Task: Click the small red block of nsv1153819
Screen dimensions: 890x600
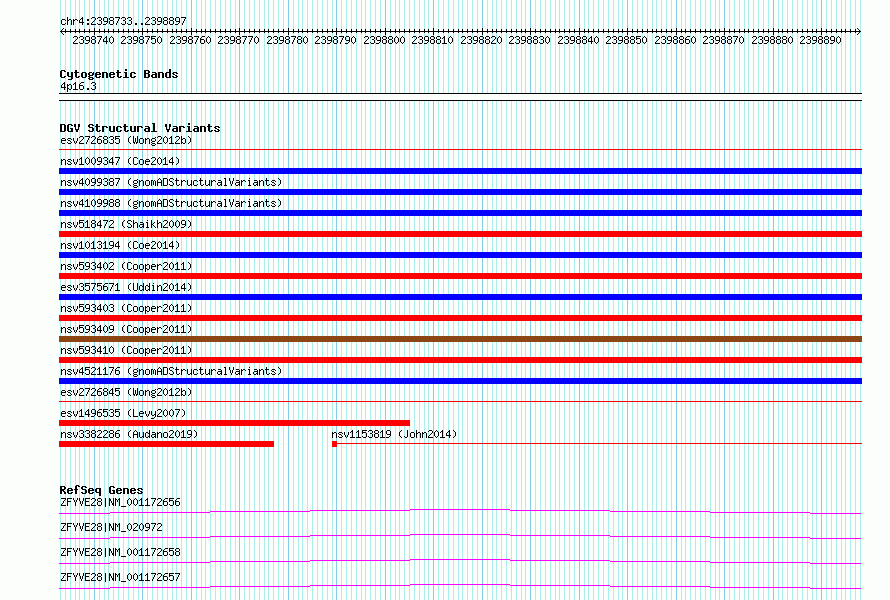Action: point(334,444)
